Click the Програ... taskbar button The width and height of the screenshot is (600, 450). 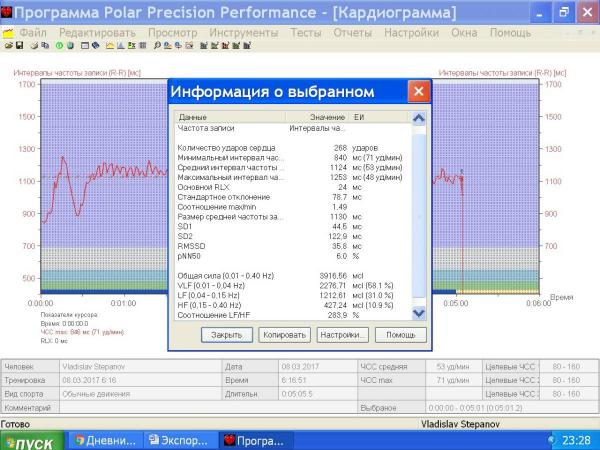coord(256,441)
